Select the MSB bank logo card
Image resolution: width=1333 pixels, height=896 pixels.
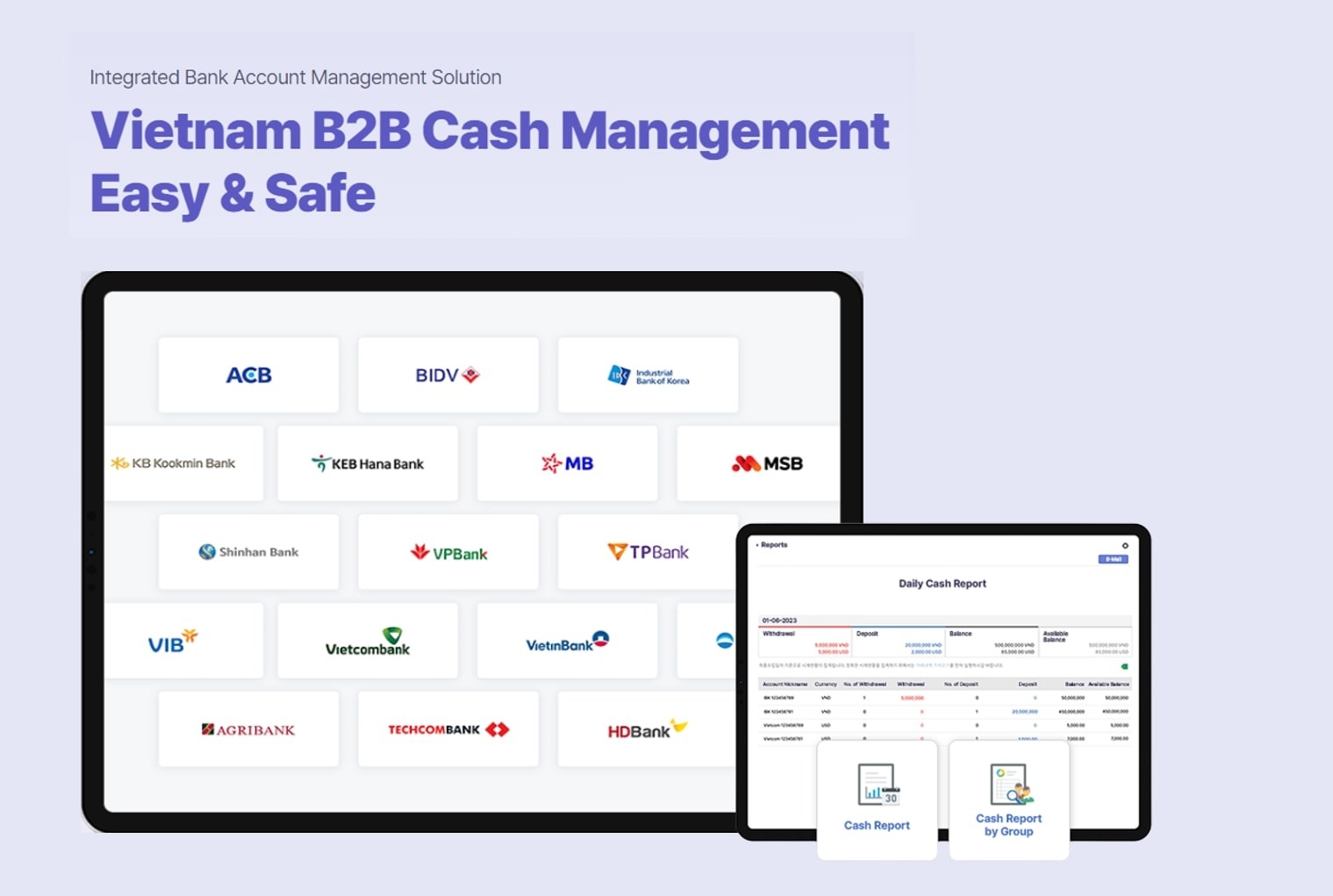click(758, 463)
